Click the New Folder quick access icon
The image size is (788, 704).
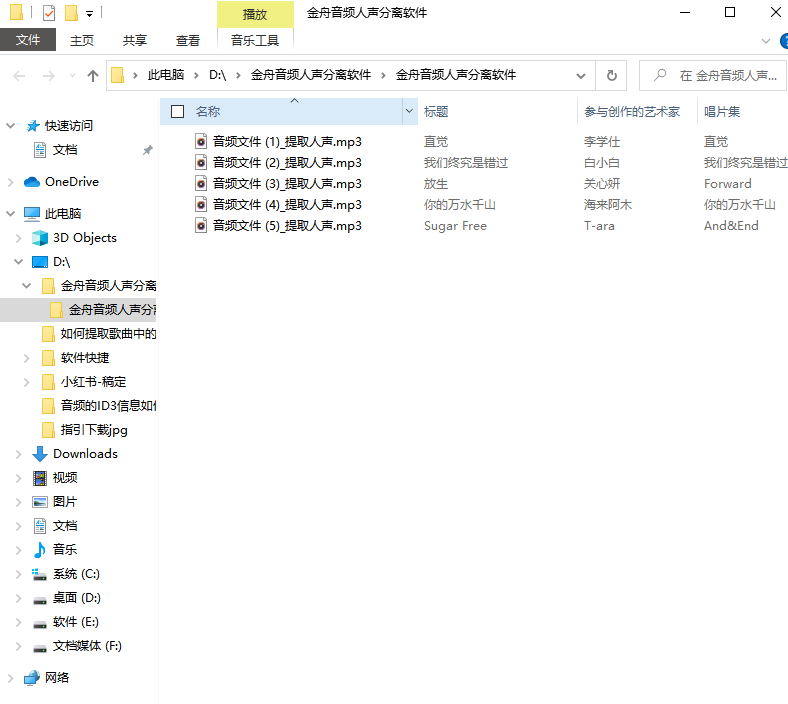71,13
